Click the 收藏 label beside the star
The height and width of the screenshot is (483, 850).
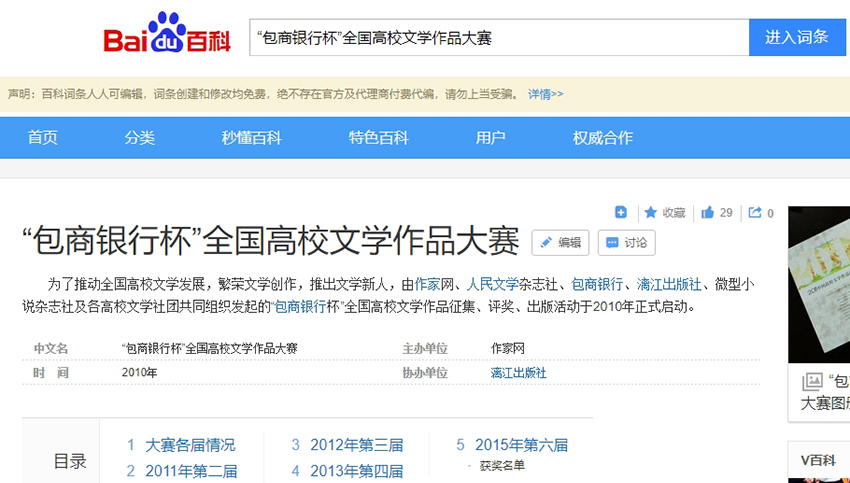coord(674,213)
